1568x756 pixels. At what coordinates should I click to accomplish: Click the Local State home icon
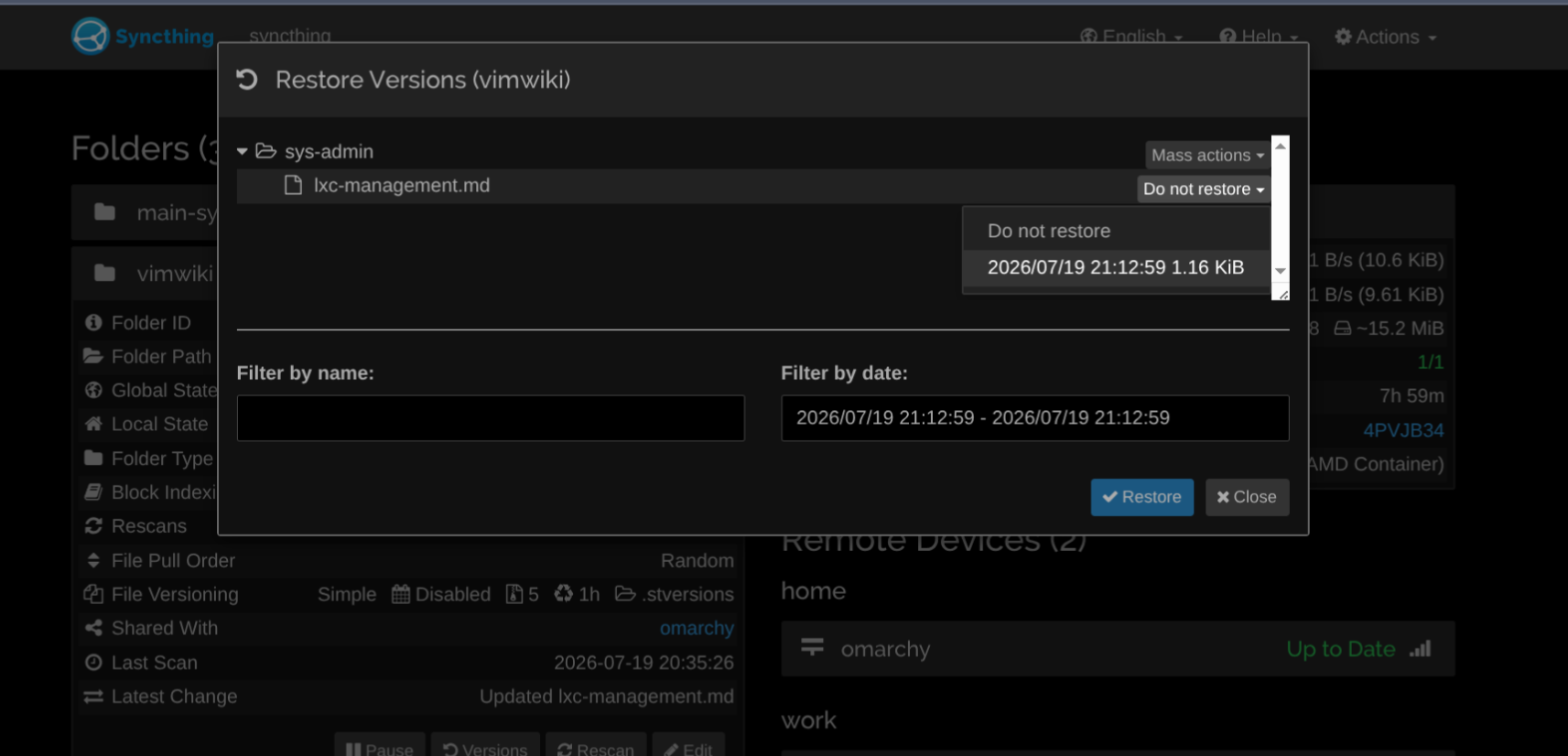[93, 424]
